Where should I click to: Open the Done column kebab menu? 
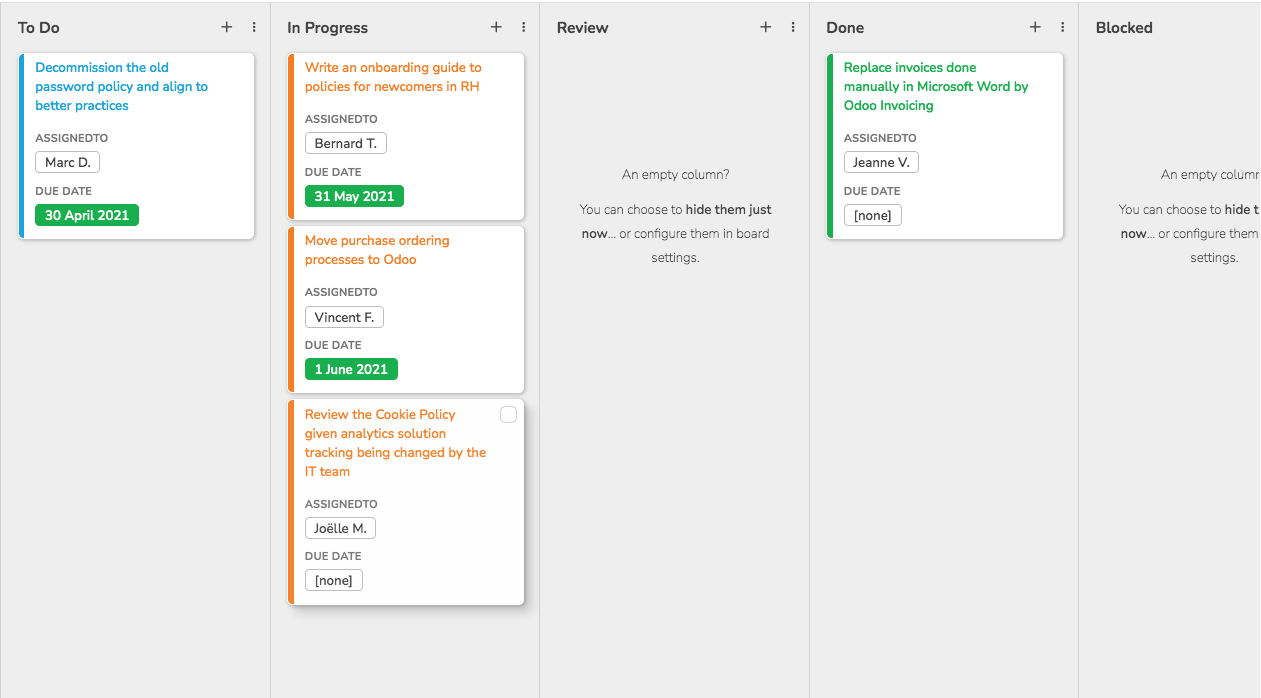tap(1062, 27)
